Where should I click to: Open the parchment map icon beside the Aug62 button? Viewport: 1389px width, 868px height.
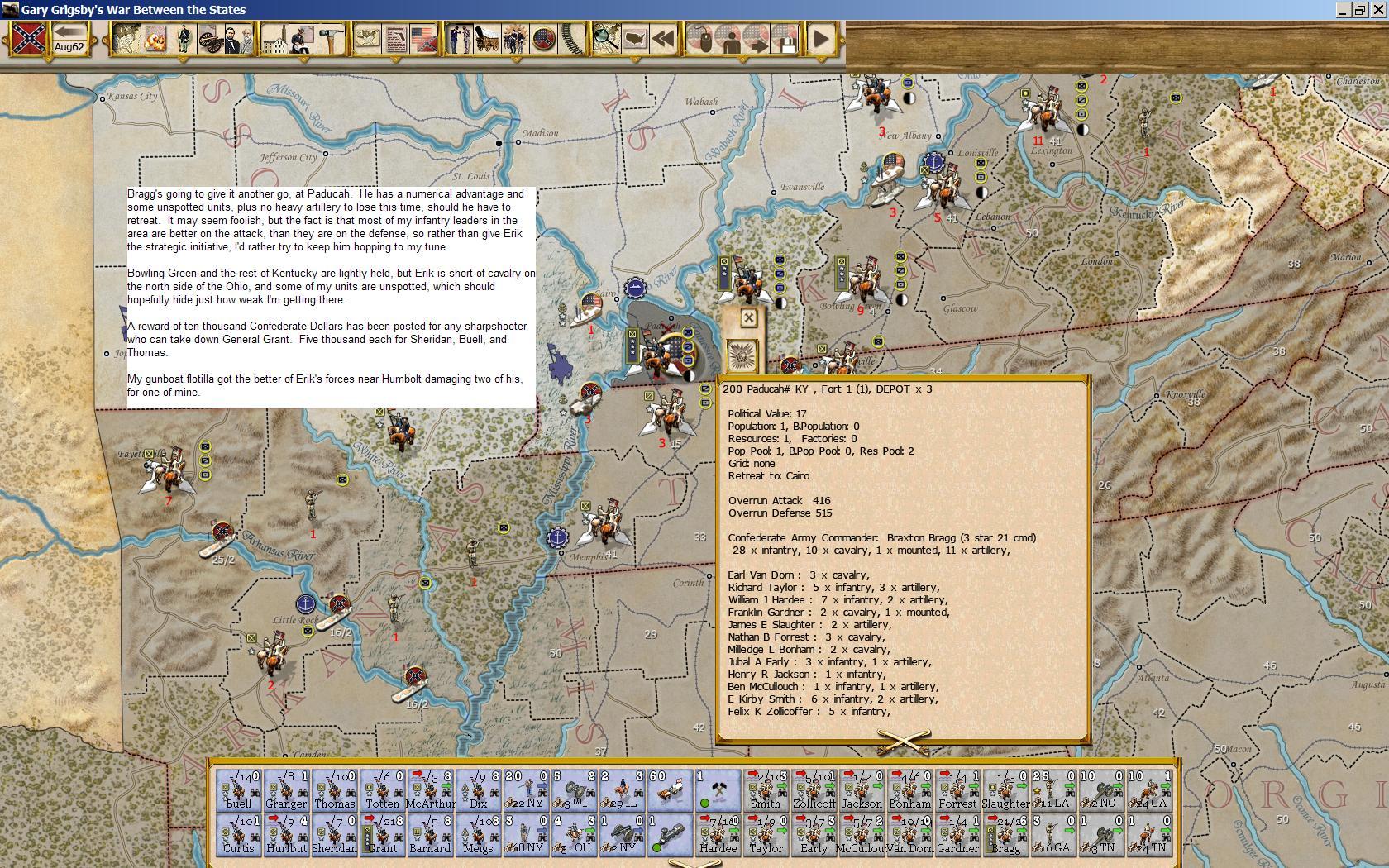click(125, 39)
